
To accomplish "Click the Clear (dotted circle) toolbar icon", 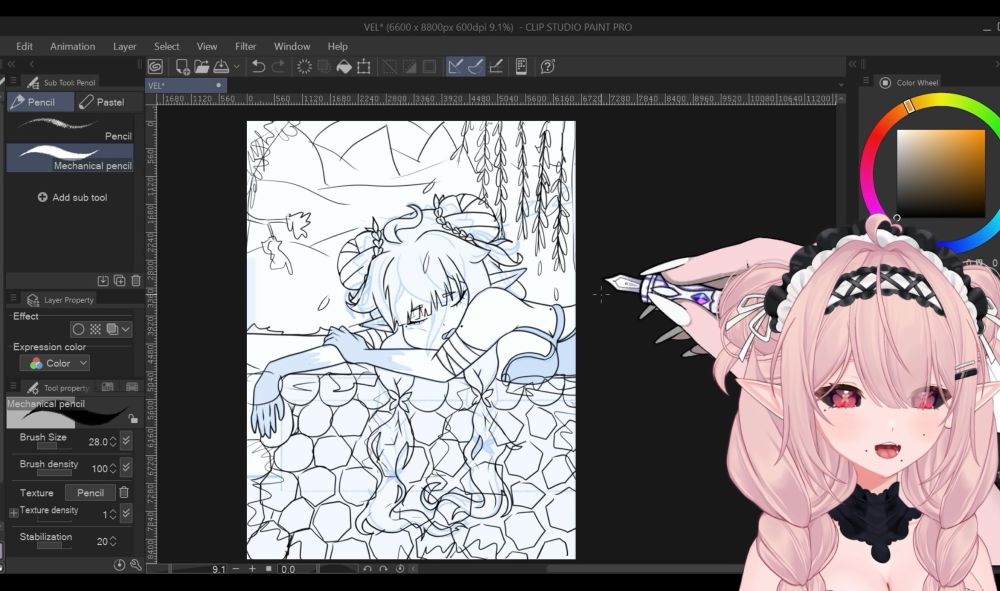I will [x=304, y=66].
